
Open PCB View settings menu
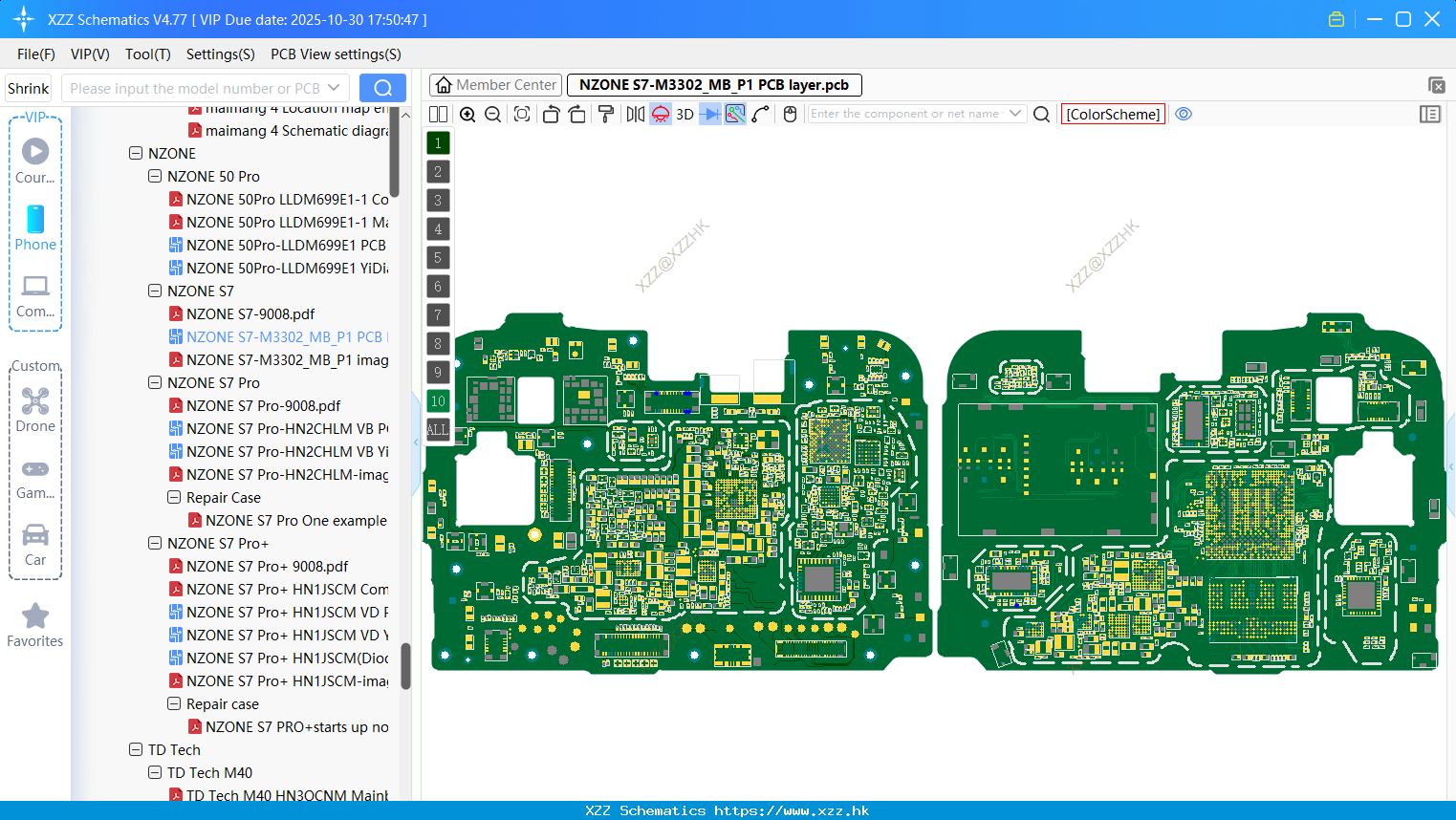point(336,54)
